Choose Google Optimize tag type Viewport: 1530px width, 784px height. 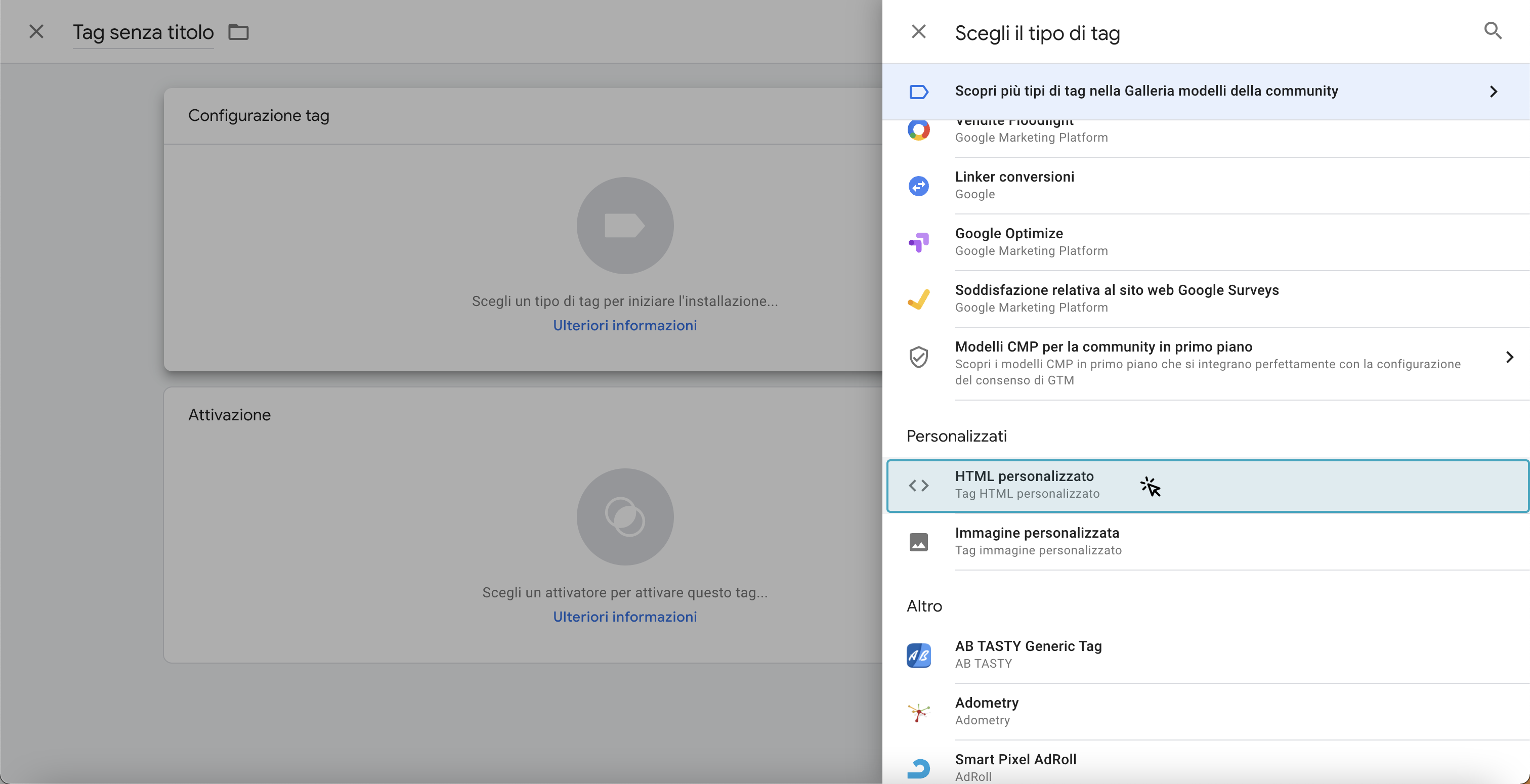tap(1206, 242)
